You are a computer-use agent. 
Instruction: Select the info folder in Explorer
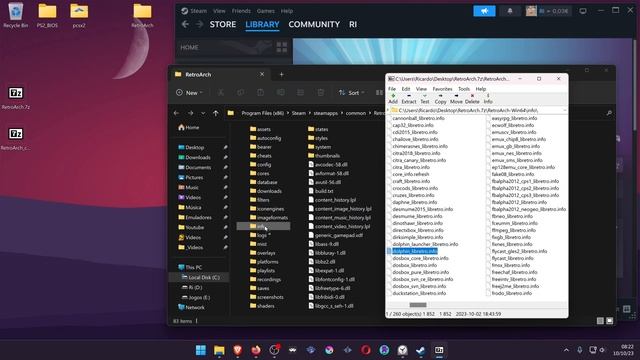click(x=263, y=226)
